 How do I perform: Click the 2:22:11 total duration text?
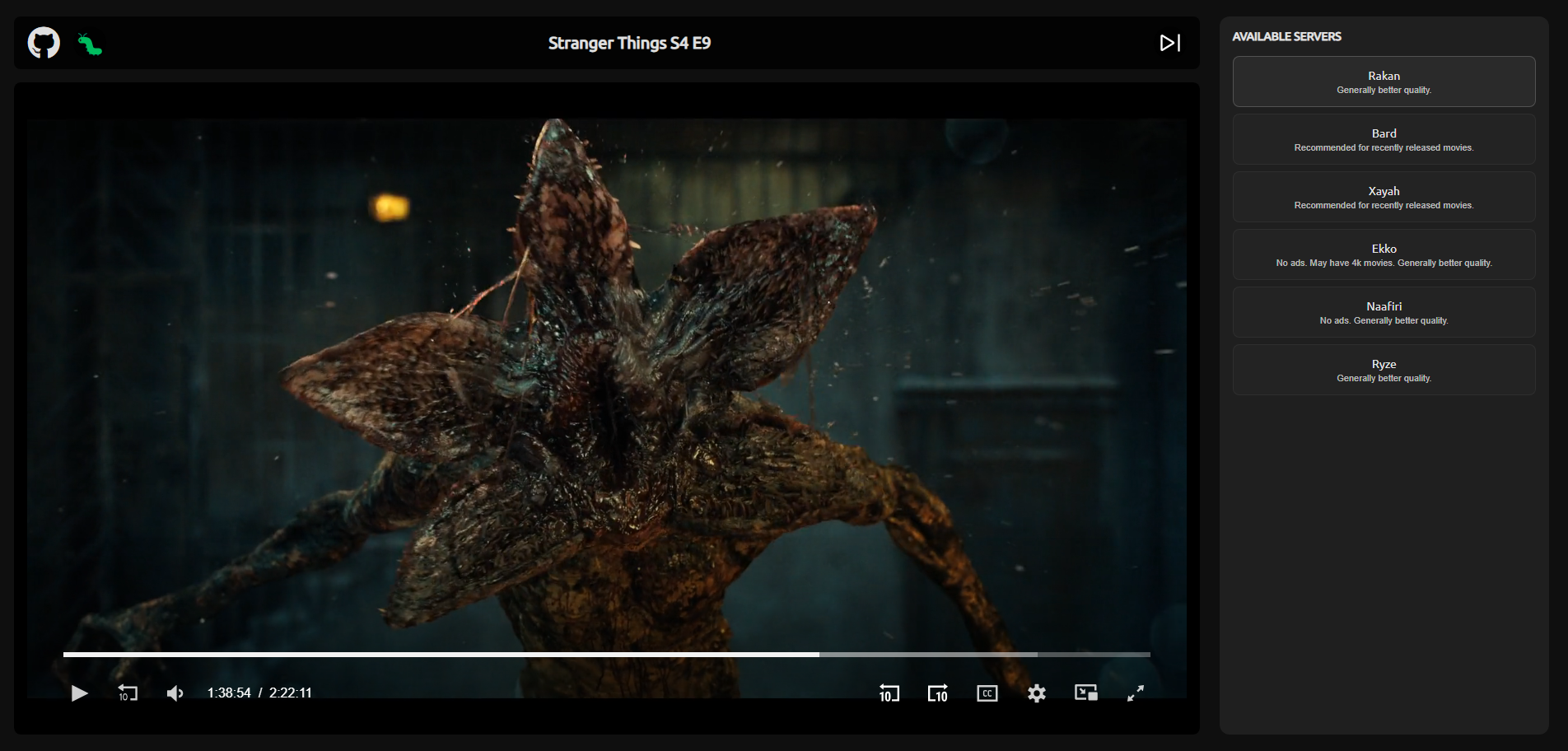[291, 693]
